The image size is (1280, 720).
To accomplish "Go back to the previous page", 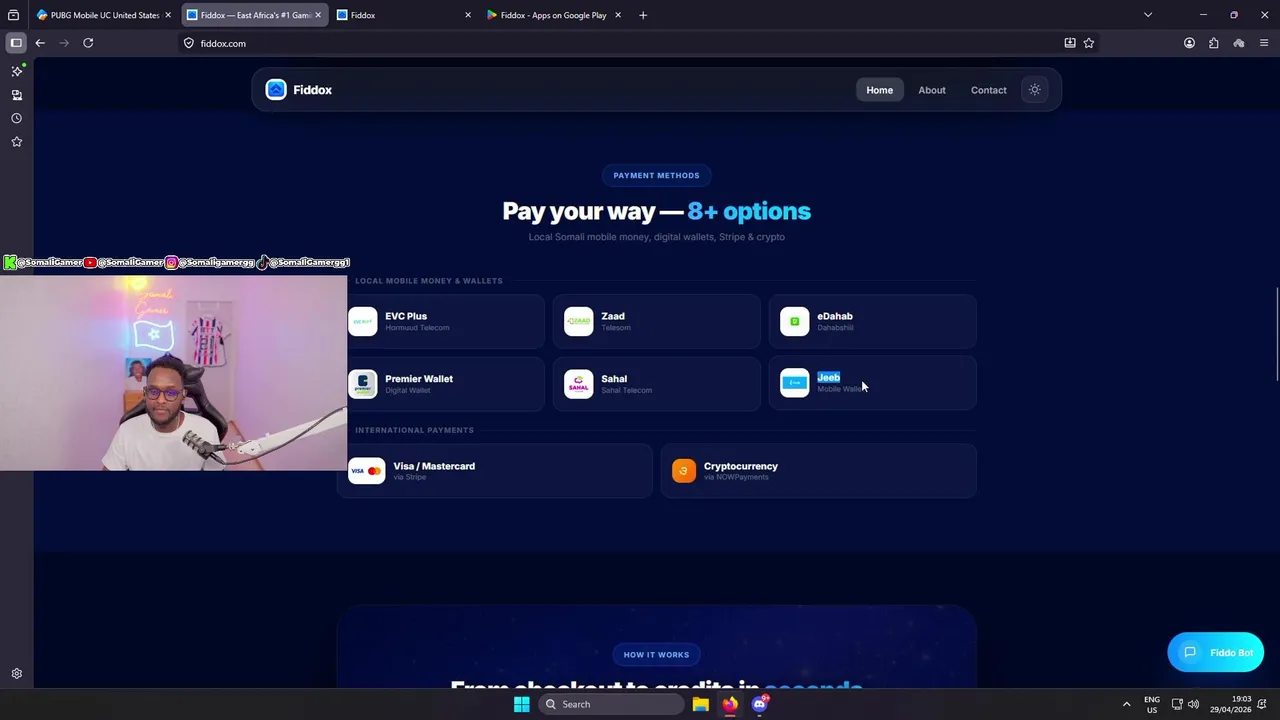I will point(40,43).
